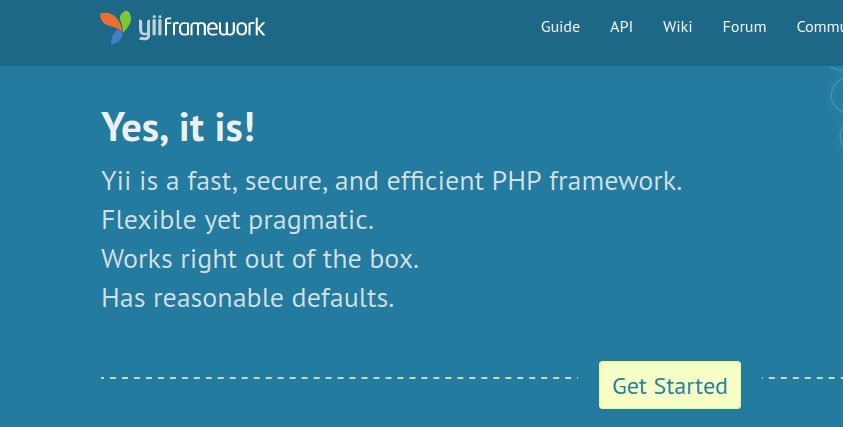Click the word "PHP" in the description
Image resolution: width=843 pixels, height=427 pixels.
[517, 181]
